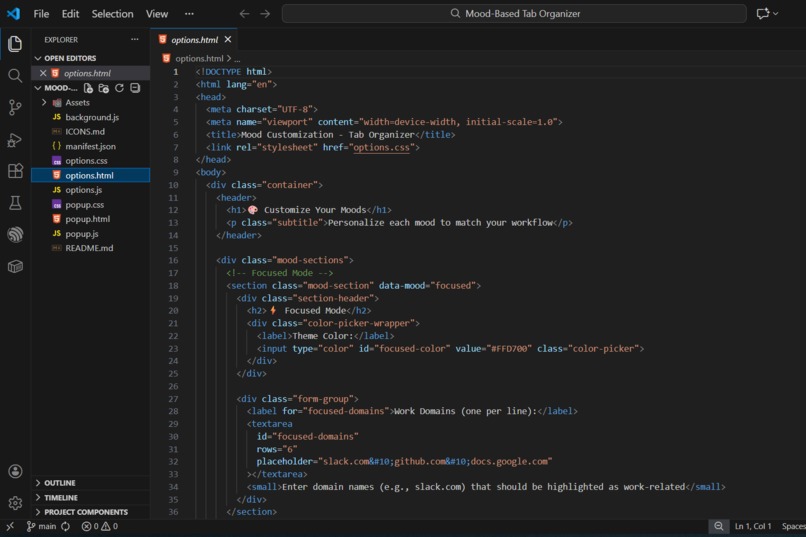
Task: Open the Edit menu
Action: point(70,14)
